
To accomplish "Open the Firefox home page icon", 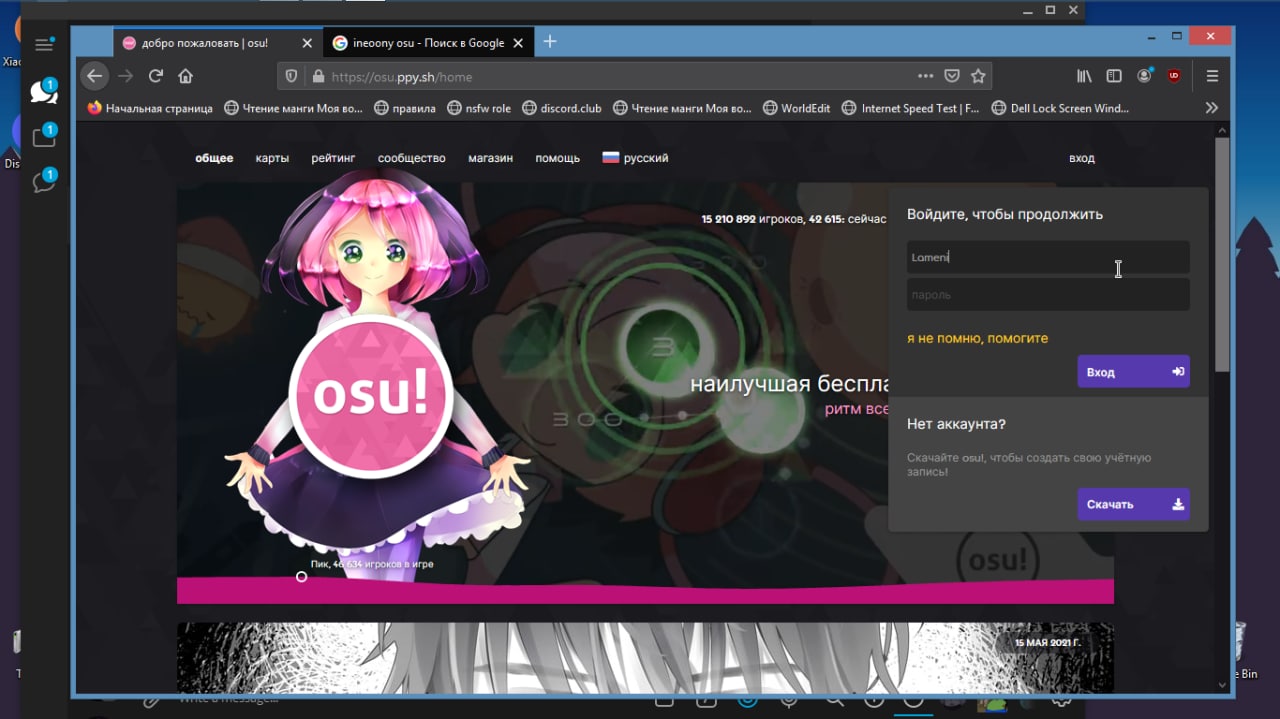I will coord(185,76).
